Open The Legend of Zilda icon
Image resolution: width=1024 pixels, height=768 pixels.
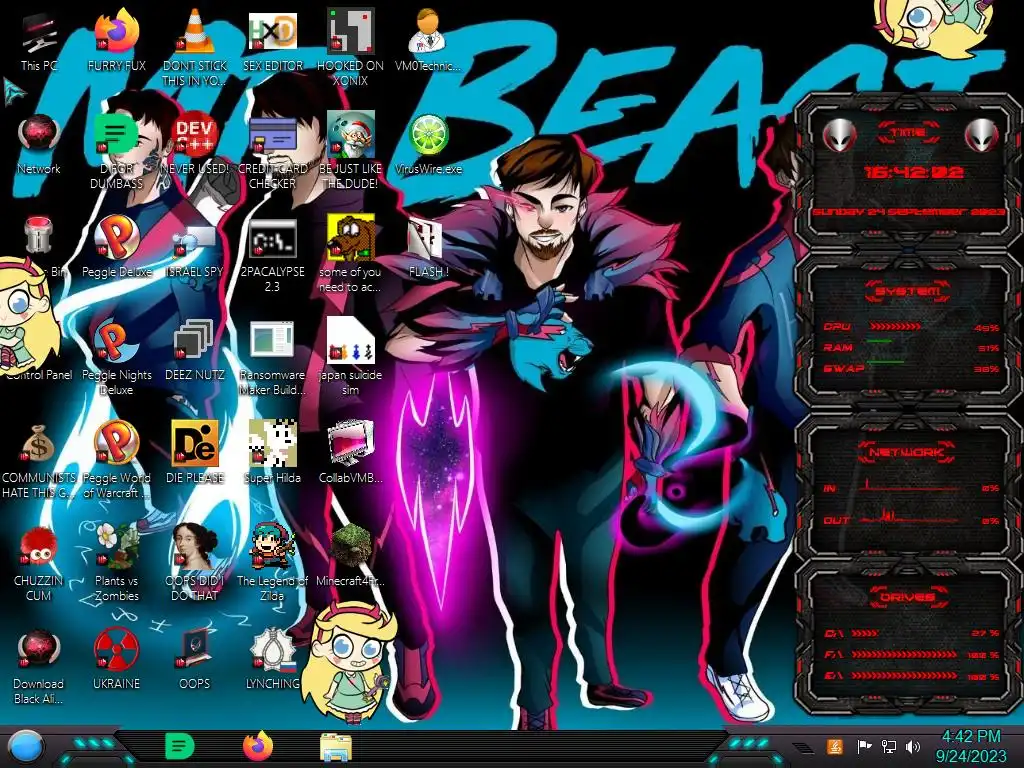coord(273,563)
